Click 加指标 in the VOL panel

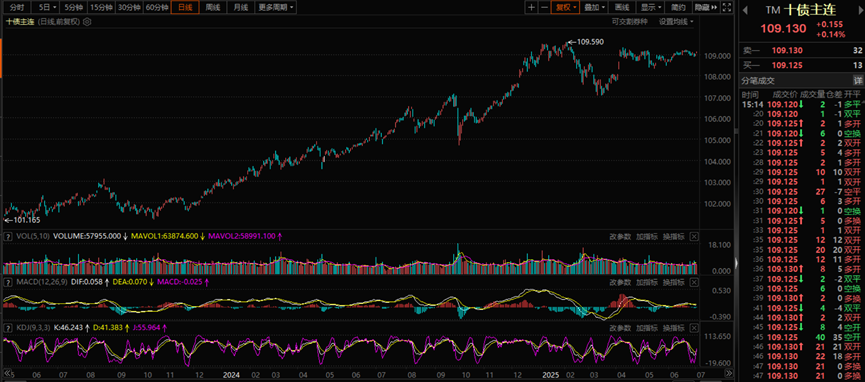pyautogui.click(x=647, y=236)
